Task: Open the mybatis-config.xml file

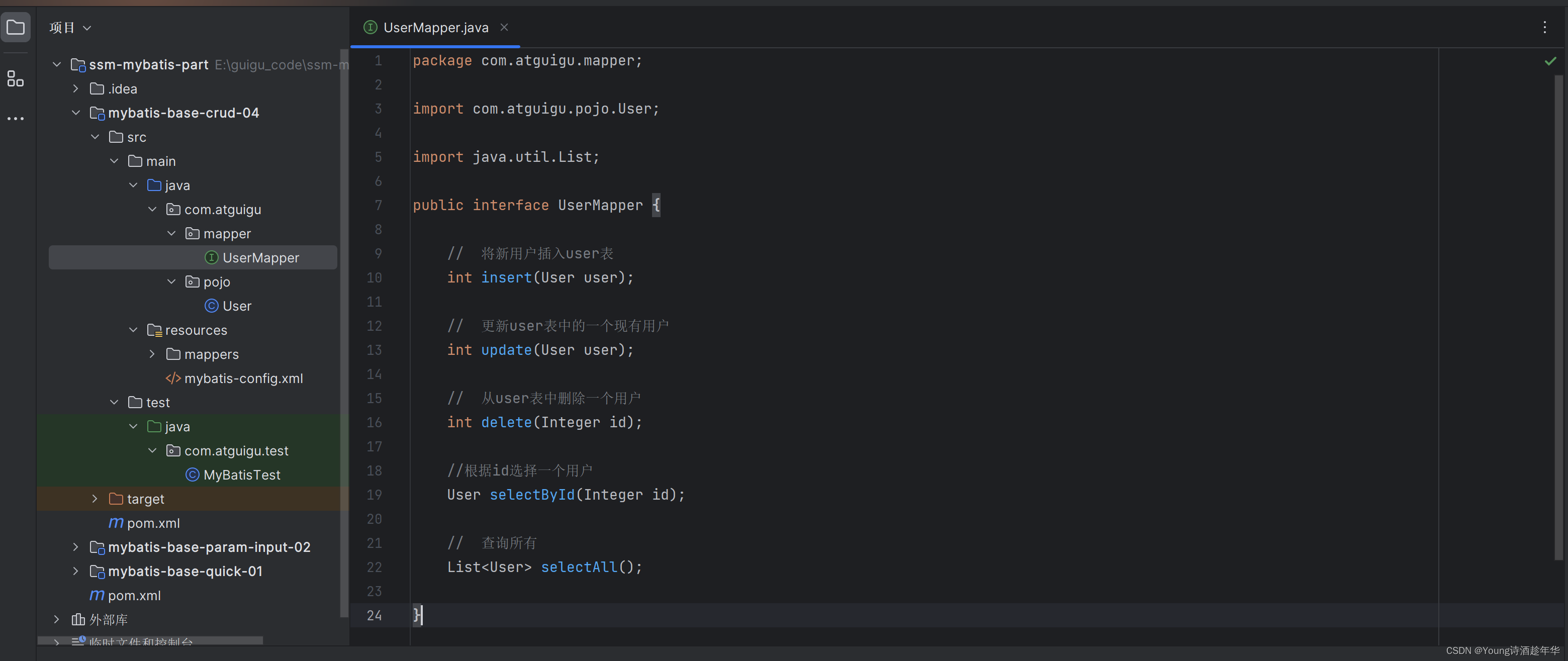Action: tap(243, 378)
